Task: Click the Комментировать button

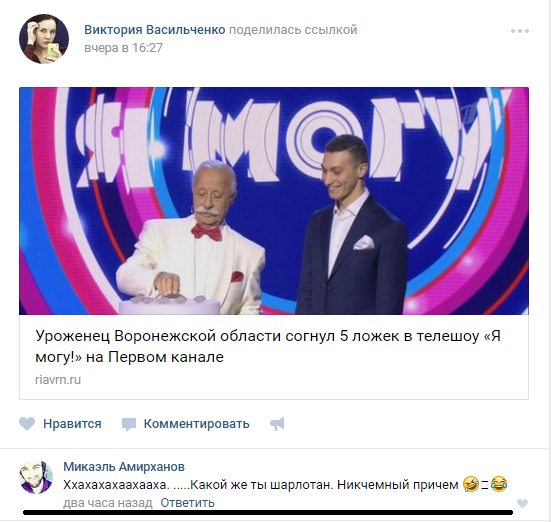Action: (x=196, y=424)
